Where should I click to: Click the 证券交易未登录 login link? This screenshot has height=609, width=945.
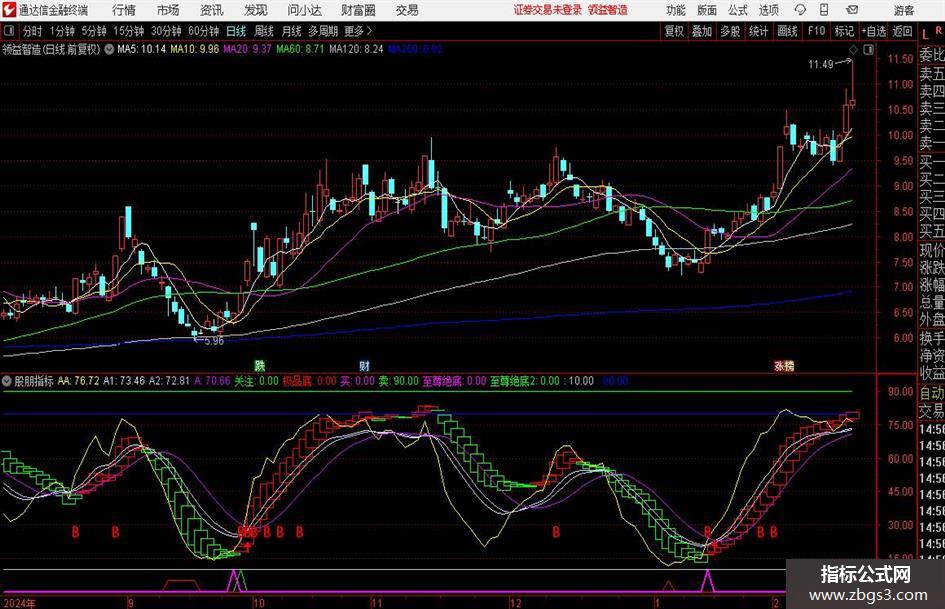click(x=548, y=10)
